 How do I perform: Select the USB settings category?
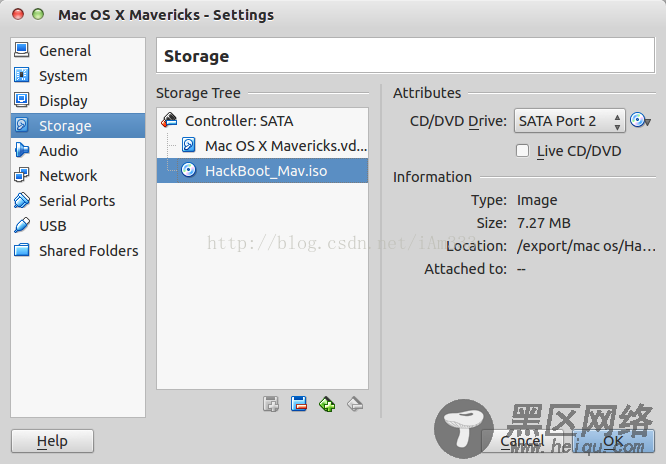[78, 226]
